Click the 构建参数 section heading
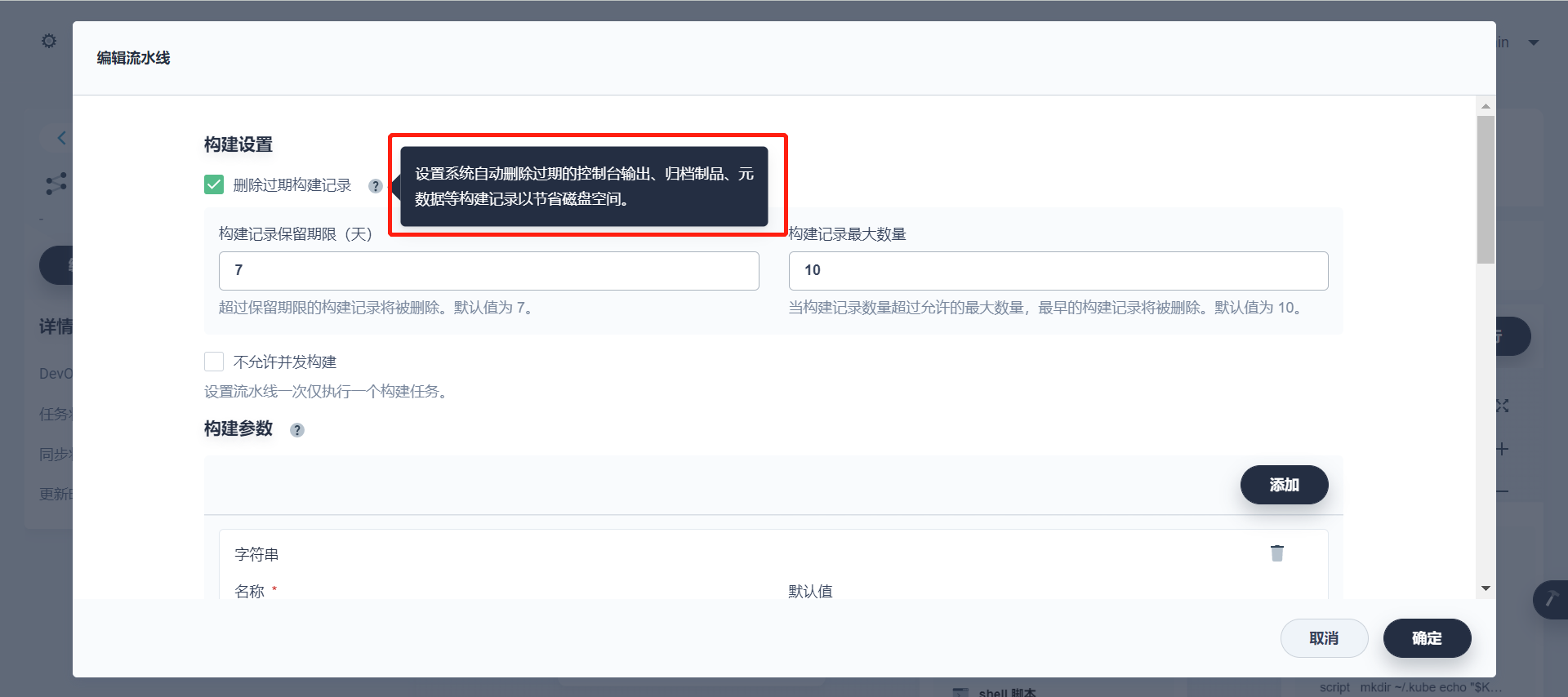Viewport: 1568px width, 697px height. (x=238, y=428)
